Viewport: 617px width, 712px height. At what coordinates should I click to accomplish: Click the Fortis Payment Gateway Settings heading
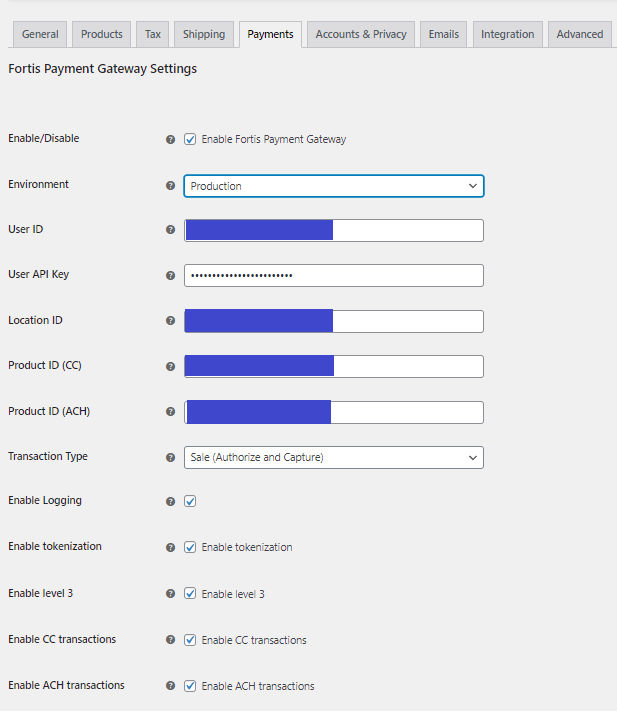103,69
